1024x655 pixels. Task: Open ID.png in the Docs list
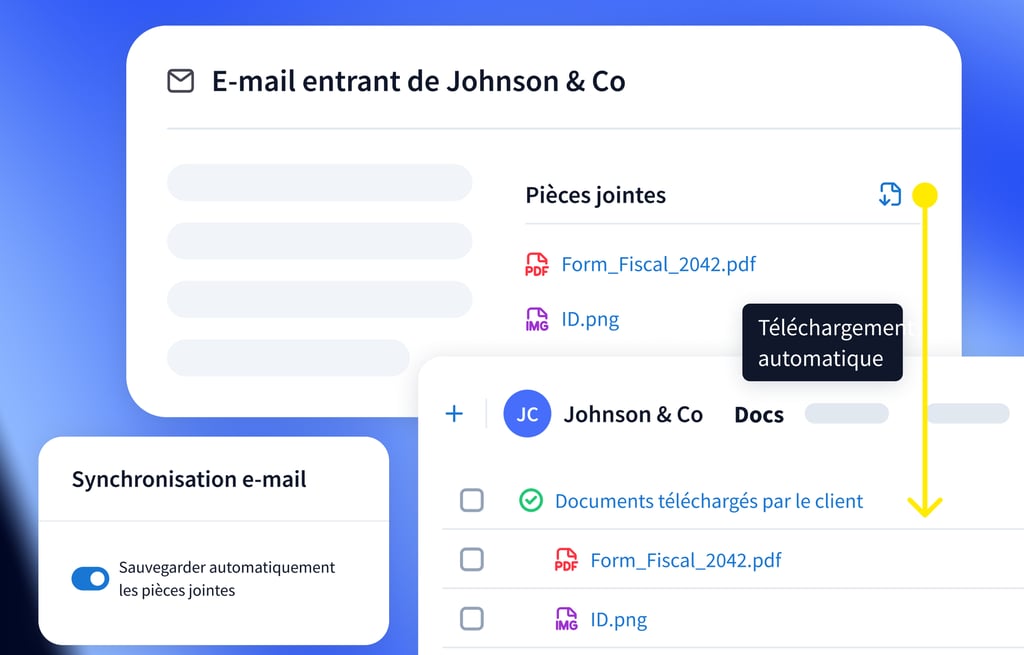coord(618,619)
